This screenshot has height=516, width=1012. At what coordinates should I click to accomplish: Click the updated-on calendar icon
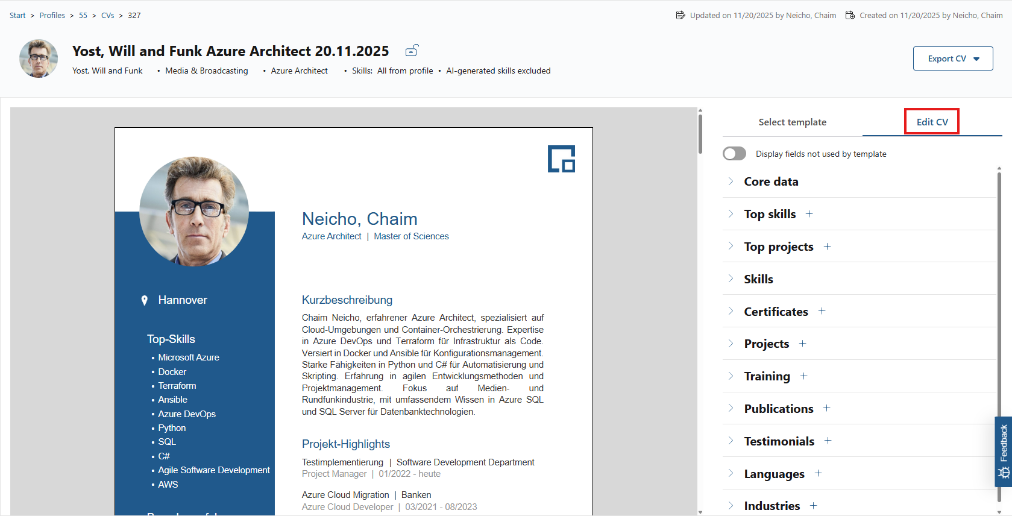680,15
